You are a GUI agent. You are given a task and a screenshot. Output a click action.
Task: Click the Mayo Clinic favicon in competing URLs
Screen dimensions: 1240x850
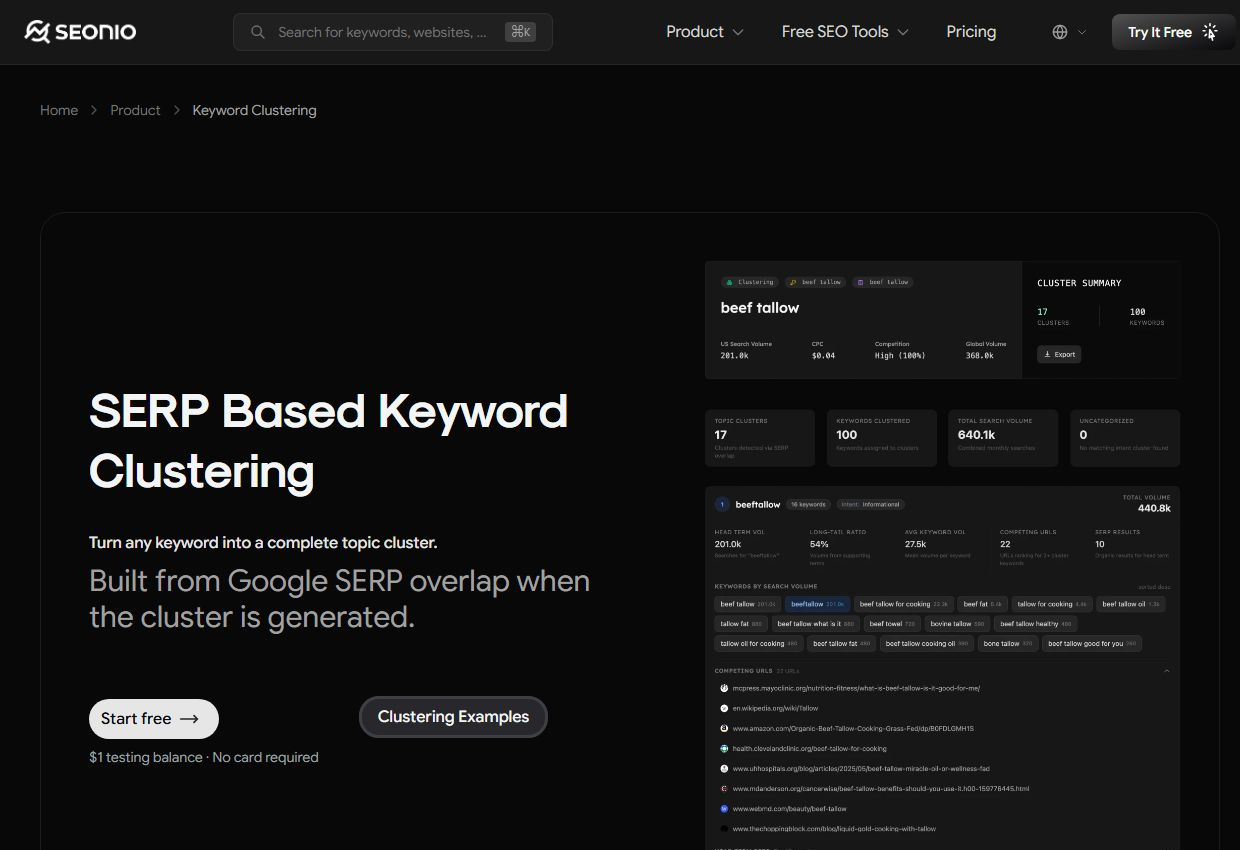pyautogui.click(x=724, y=688)
